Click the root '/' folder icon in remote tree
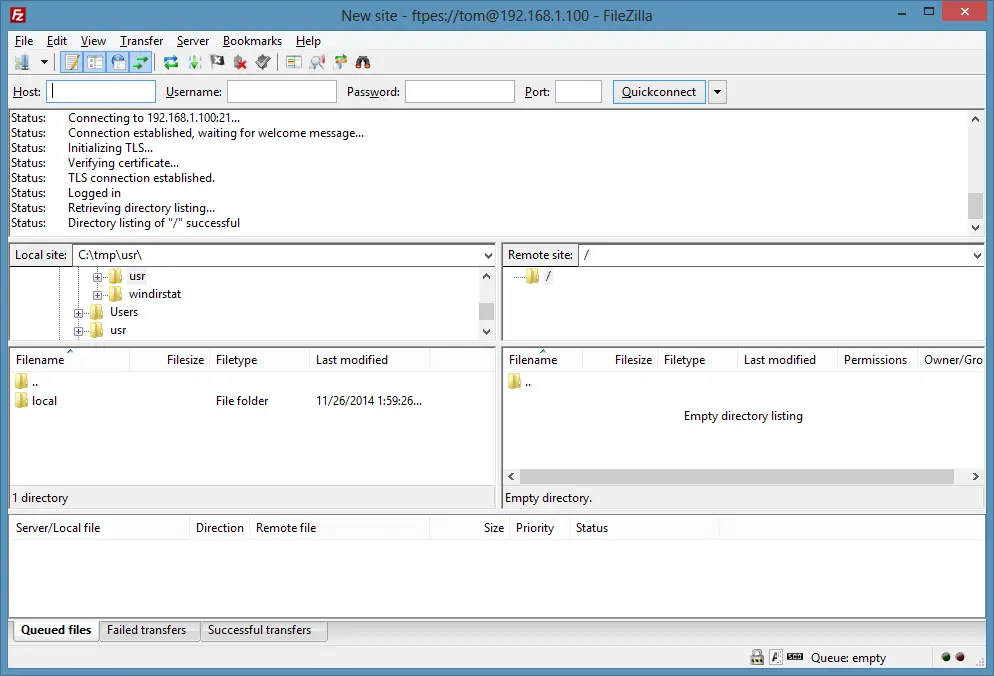Viewport: 994px width, 676px height. (532, 276)
